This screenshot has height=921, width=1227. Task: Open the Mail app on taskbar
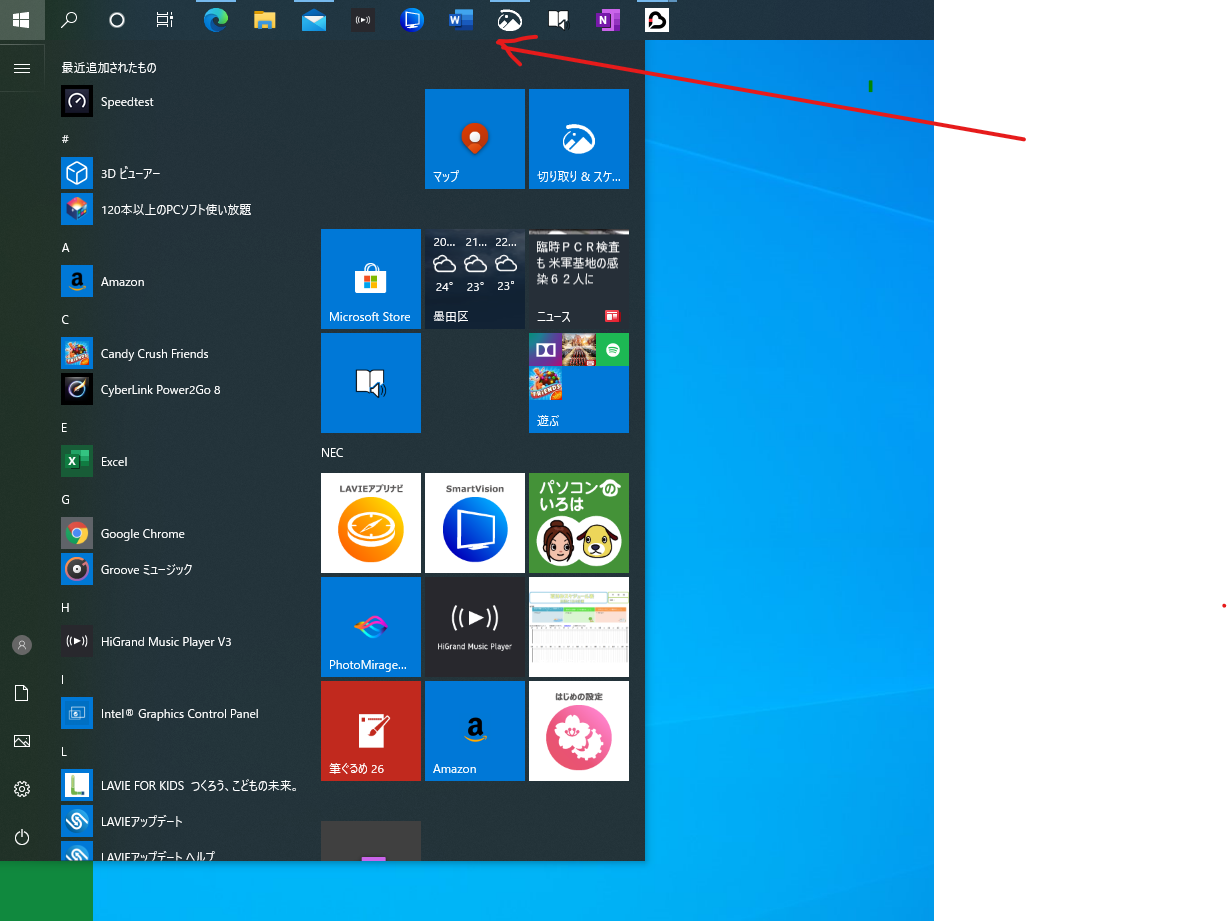pyautogui.click(x=314, y=20)
